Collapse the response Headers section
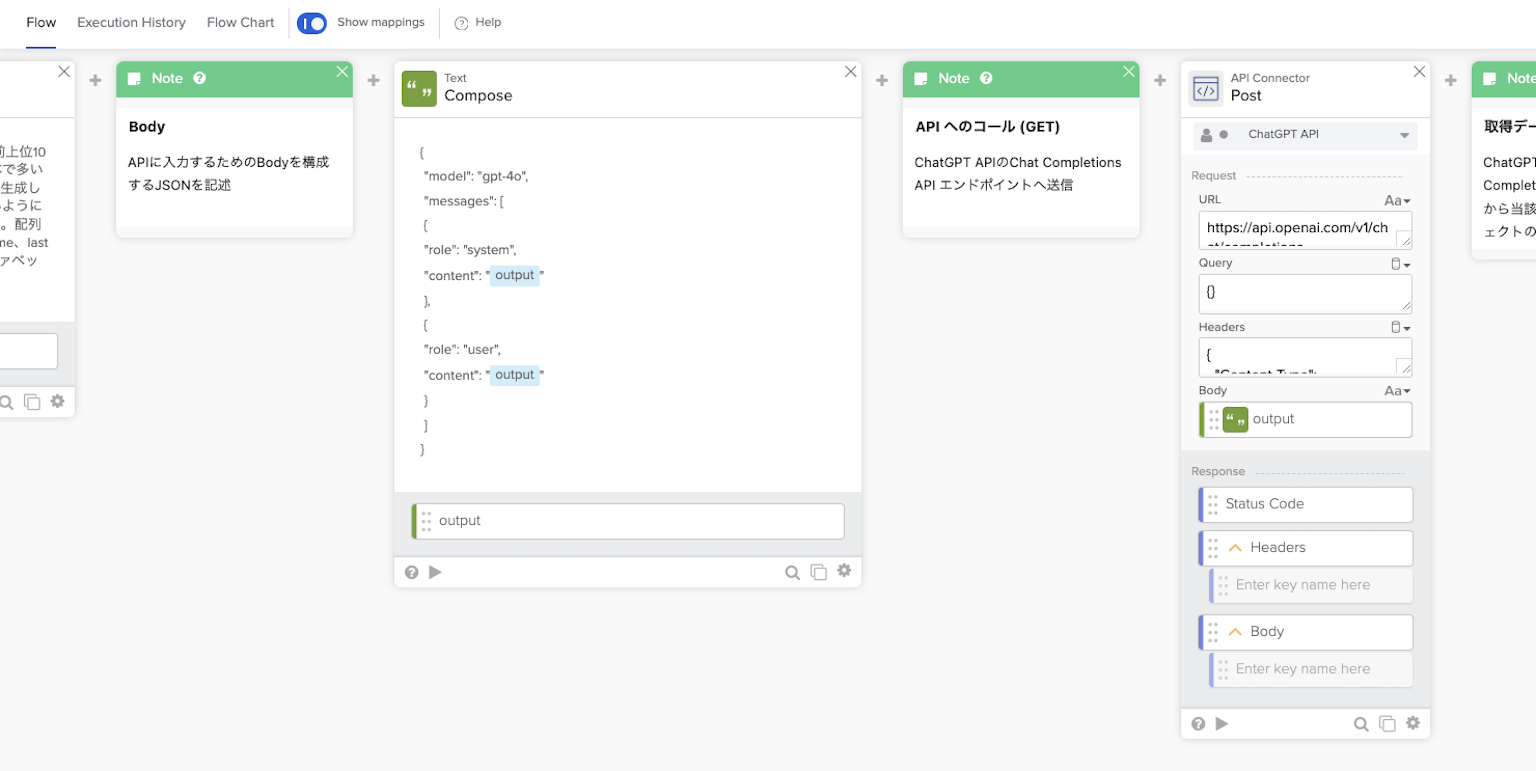 tap(1235, 548)
